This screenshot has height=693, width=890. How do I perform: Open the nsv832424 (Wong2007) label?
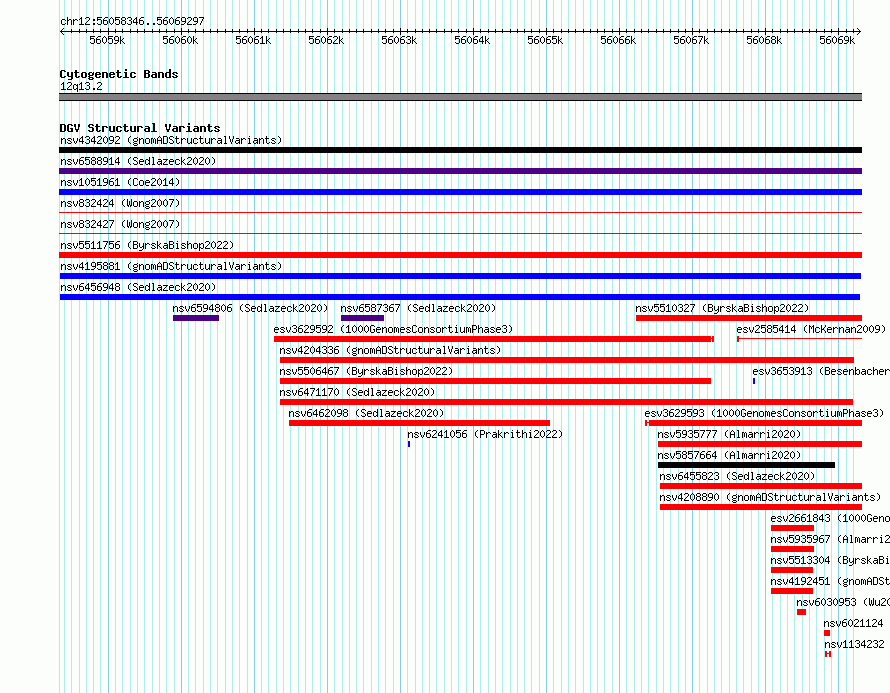[120, 203]
